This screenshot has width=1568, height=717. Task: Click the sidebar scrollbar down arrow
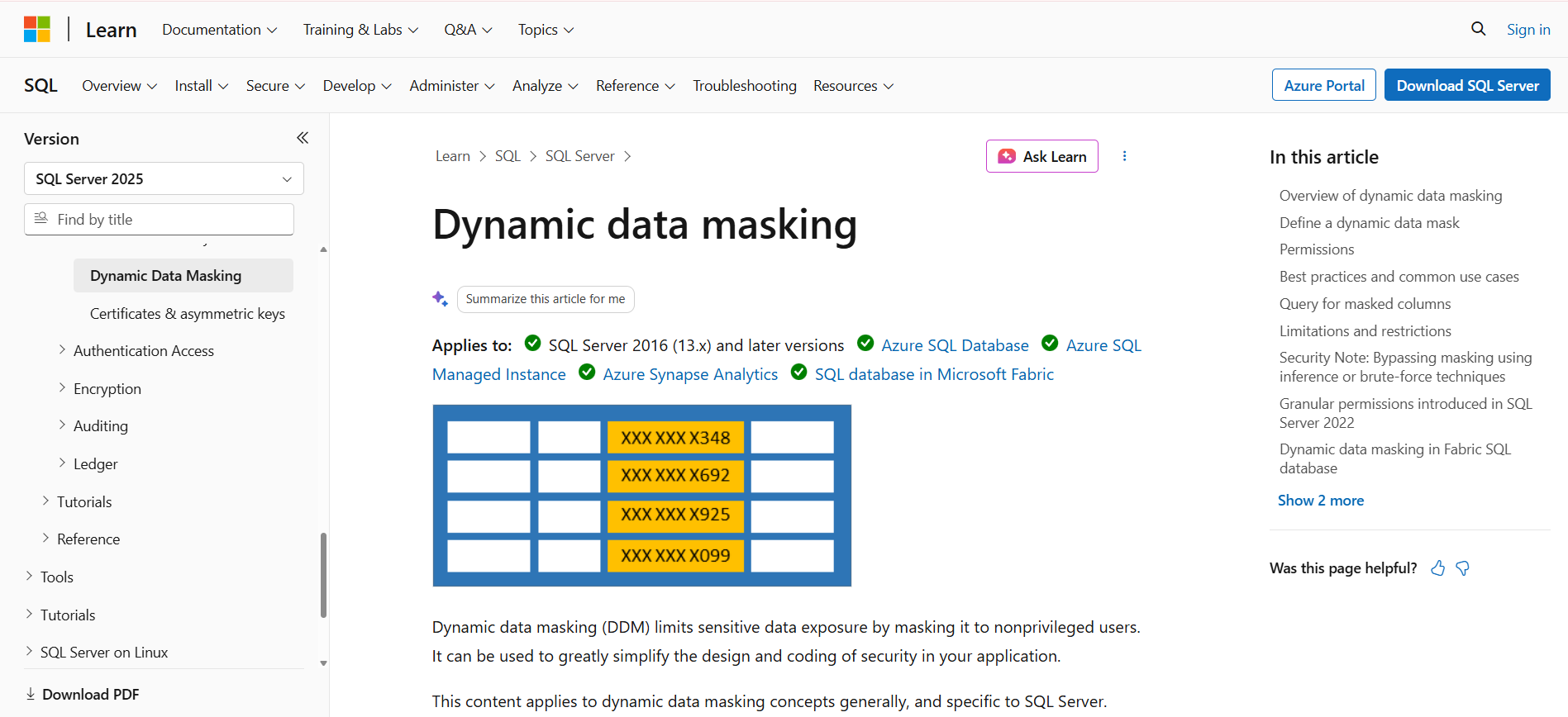coord(323,662)
